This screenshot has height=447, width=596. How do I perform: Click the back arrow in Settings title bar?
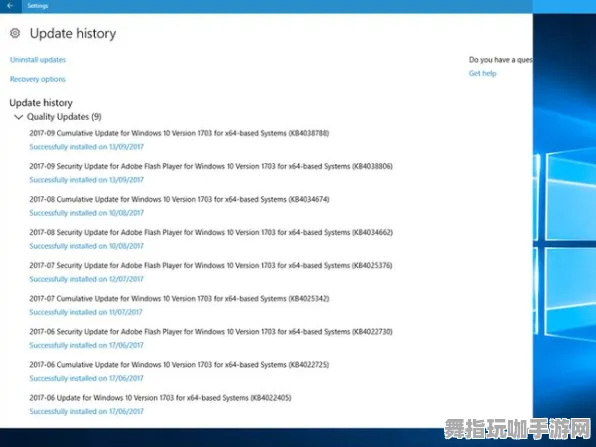point(10,6)
